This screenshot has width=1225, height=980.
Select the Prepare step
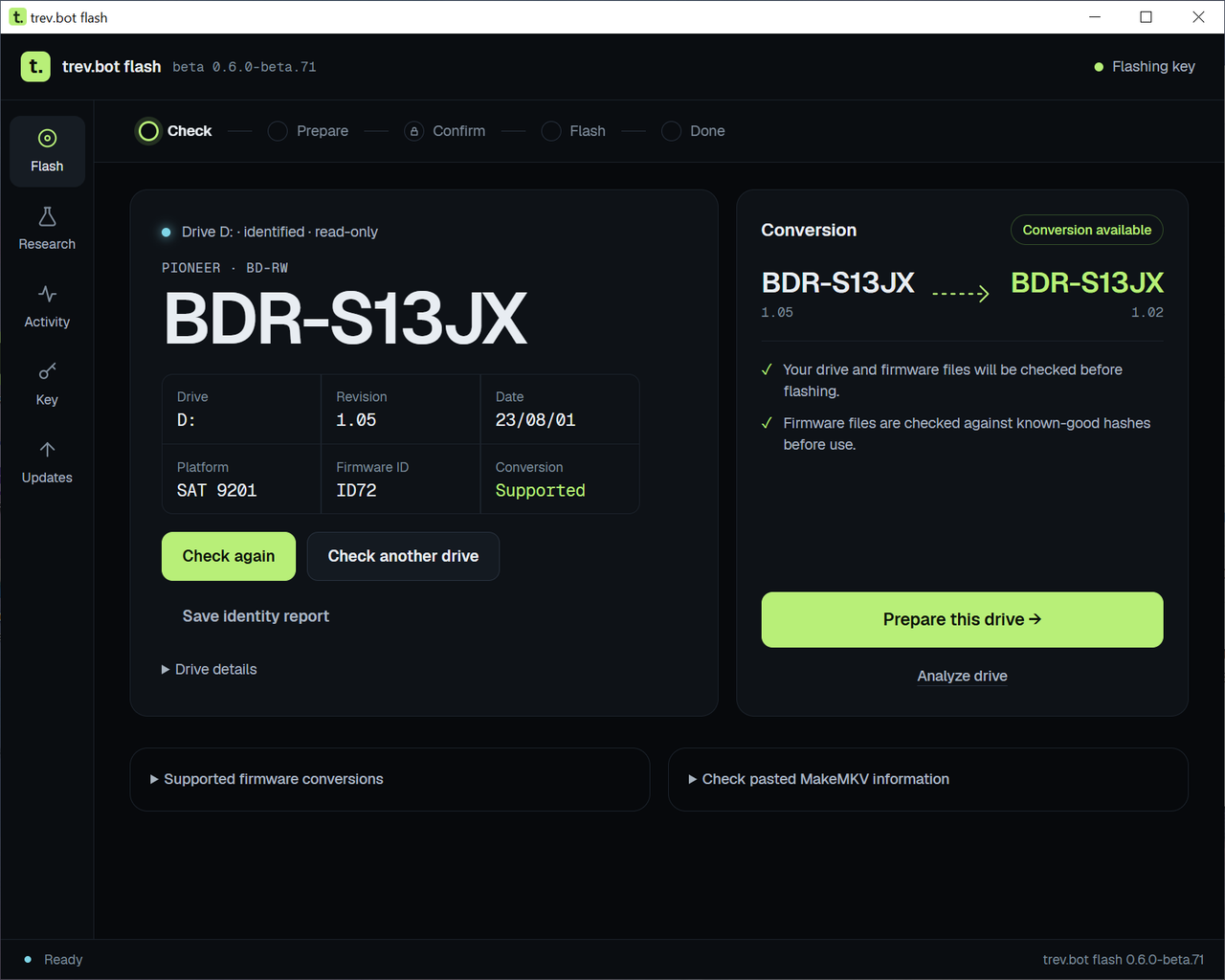click(x=308, y=131)
